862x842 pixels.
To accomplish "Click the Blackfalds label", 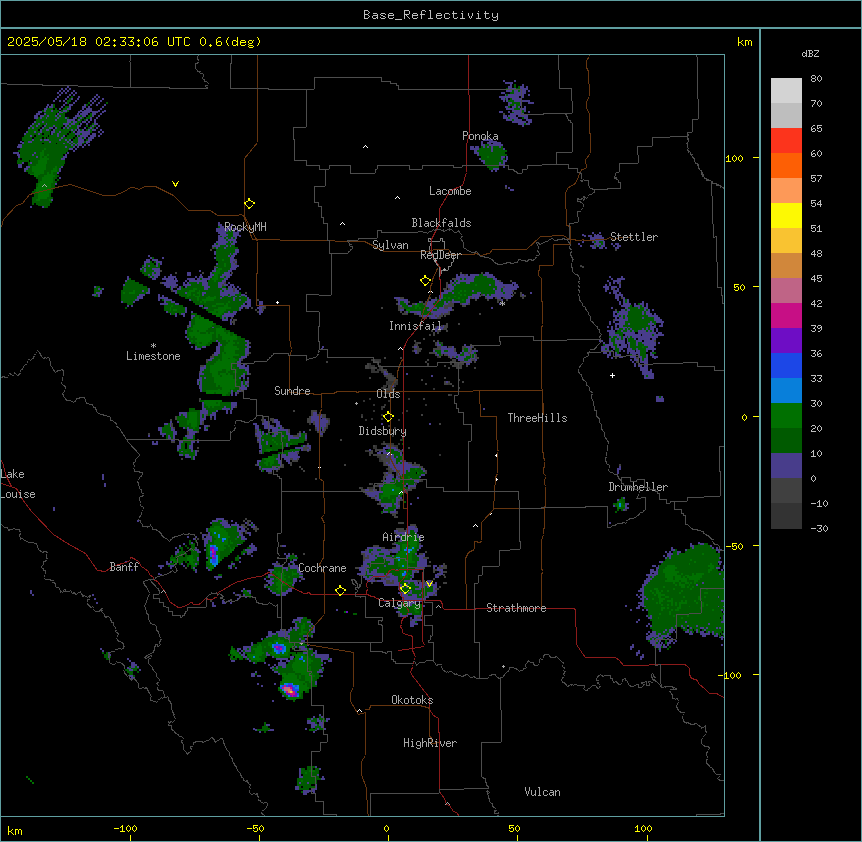I will (x=441, y=223).
